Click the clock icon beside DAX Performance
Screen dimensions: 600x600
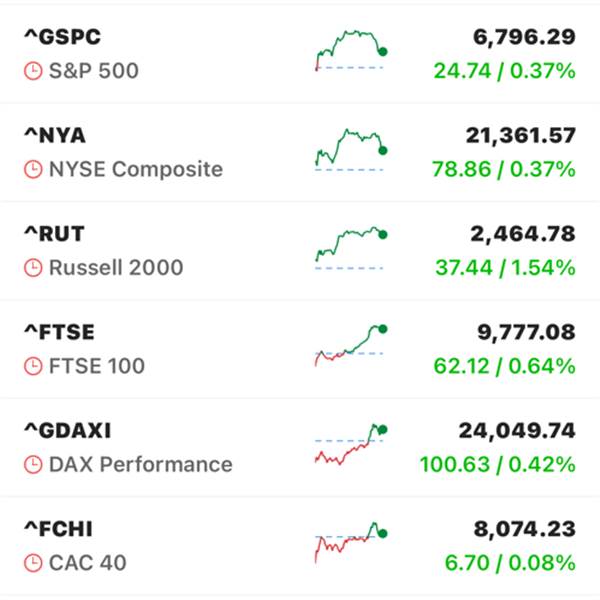click(x=33, y=465)
